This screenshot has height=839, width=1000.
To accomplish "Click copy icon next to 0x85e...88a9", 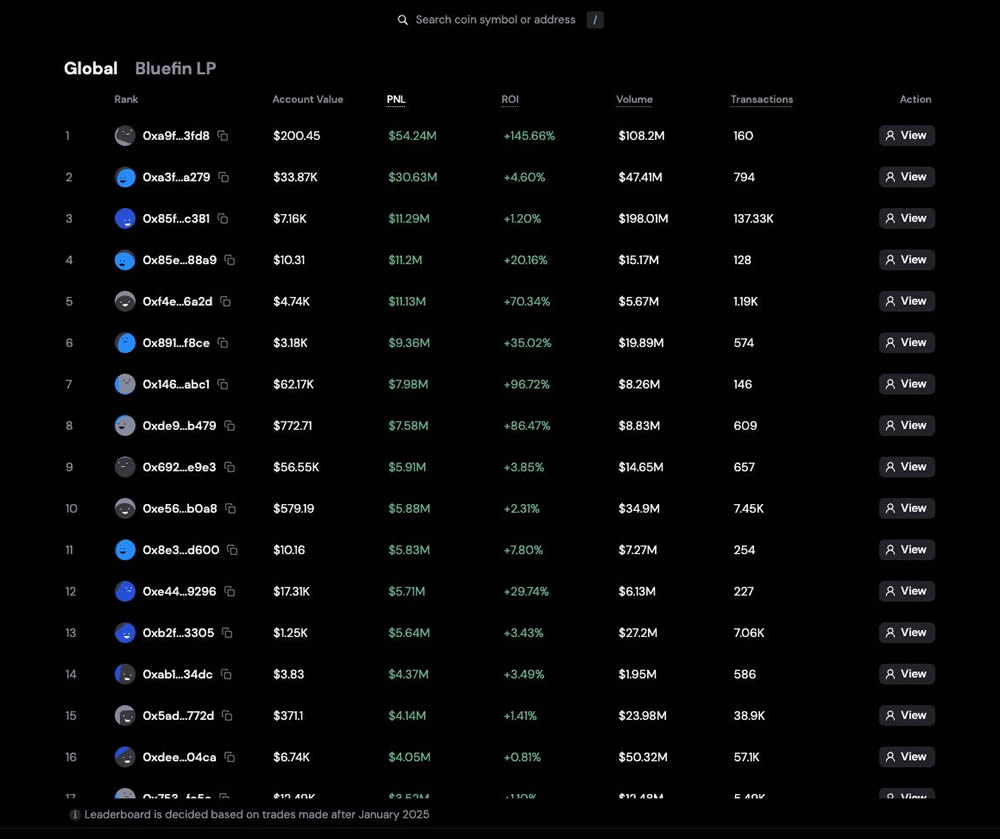I will (x=230, y=260).
